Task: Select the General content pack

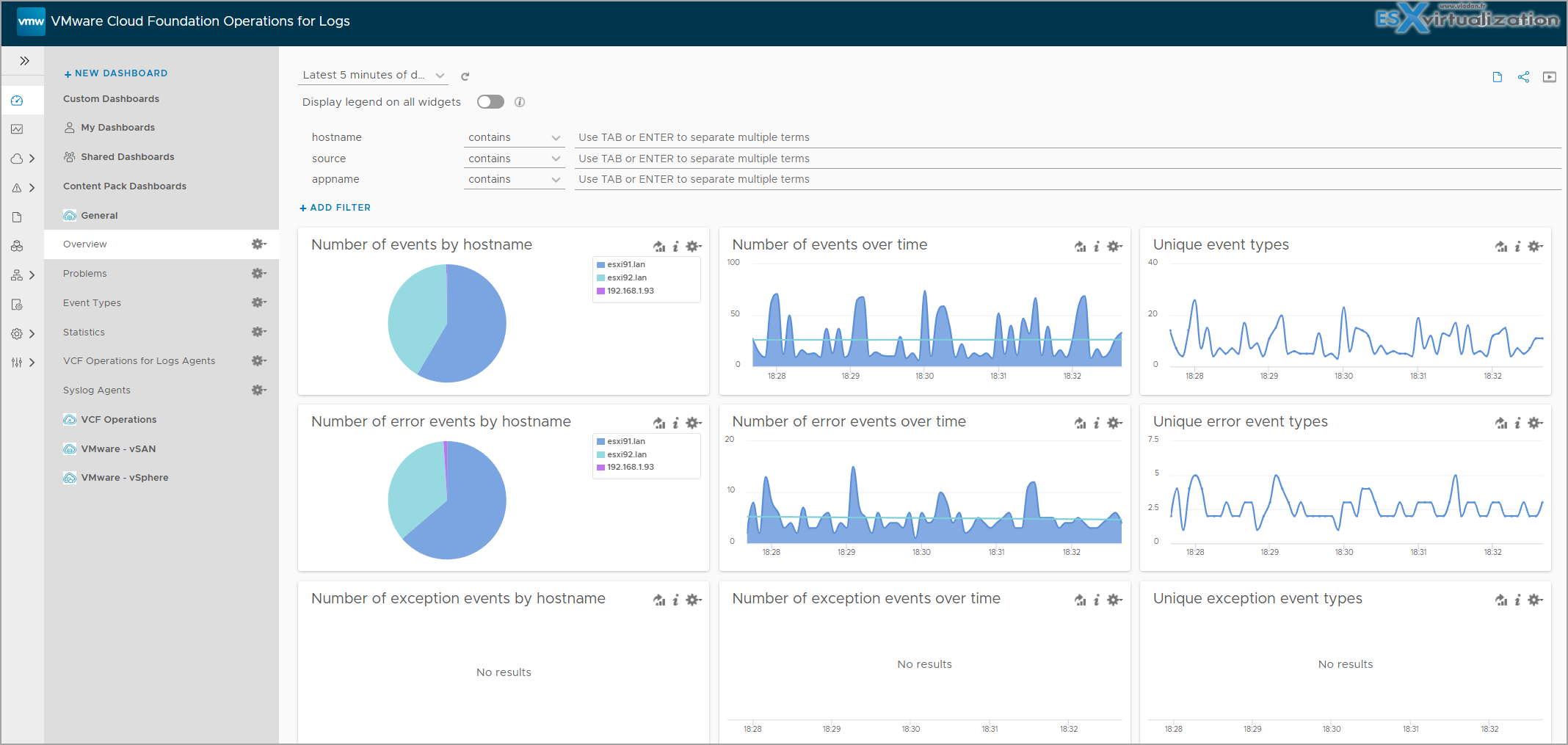Action: (x=99, y=216)
